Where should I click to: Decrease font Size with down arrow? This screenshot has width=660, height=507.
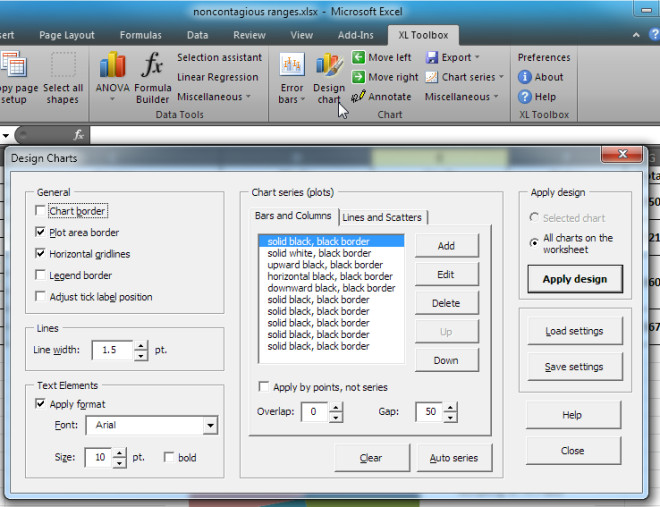click(120, 463)
